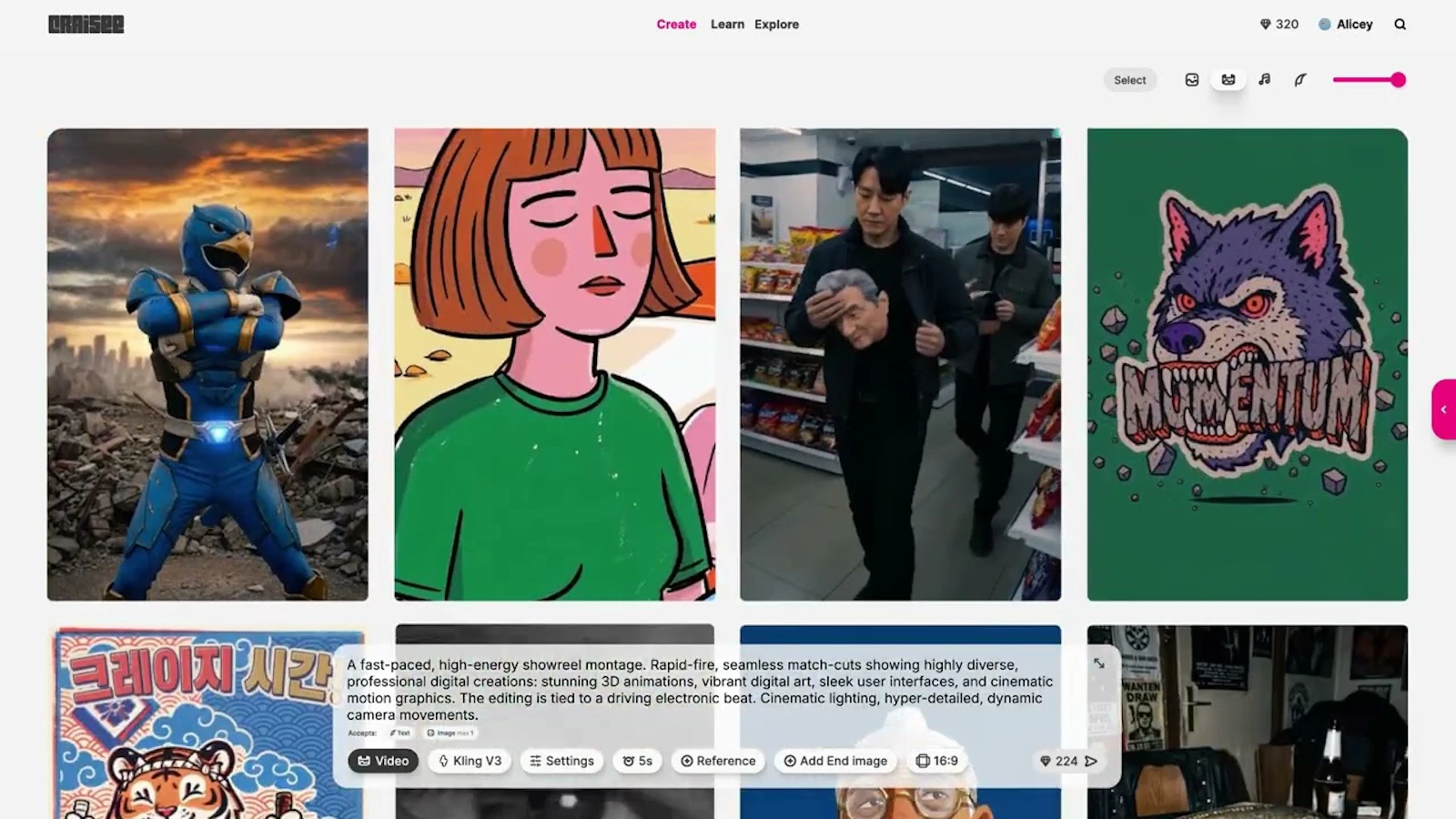Open the Video mode dropdown

coord(383,761)
